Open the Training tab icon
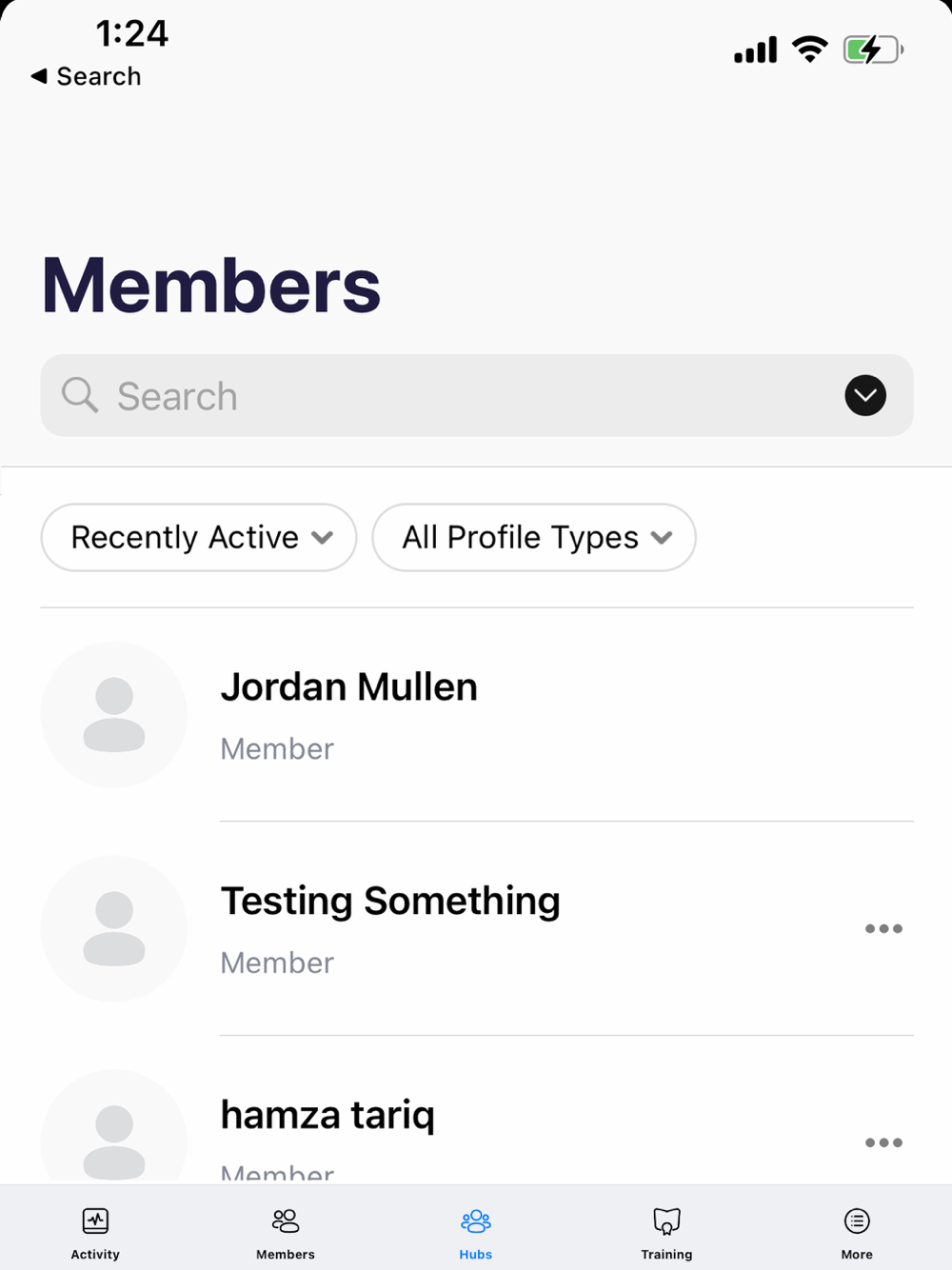 (666, 1221)
